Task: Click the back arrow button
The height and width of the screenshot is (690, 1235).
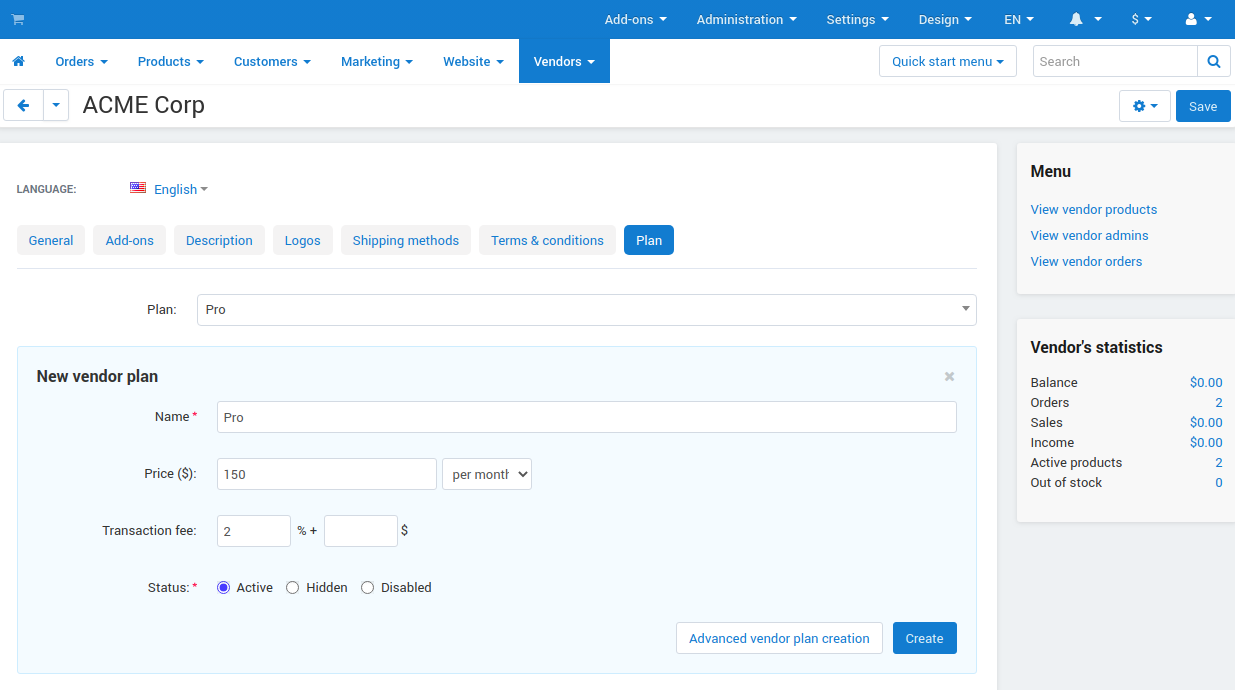Action: pyautogui.click(x=24, y=105)
